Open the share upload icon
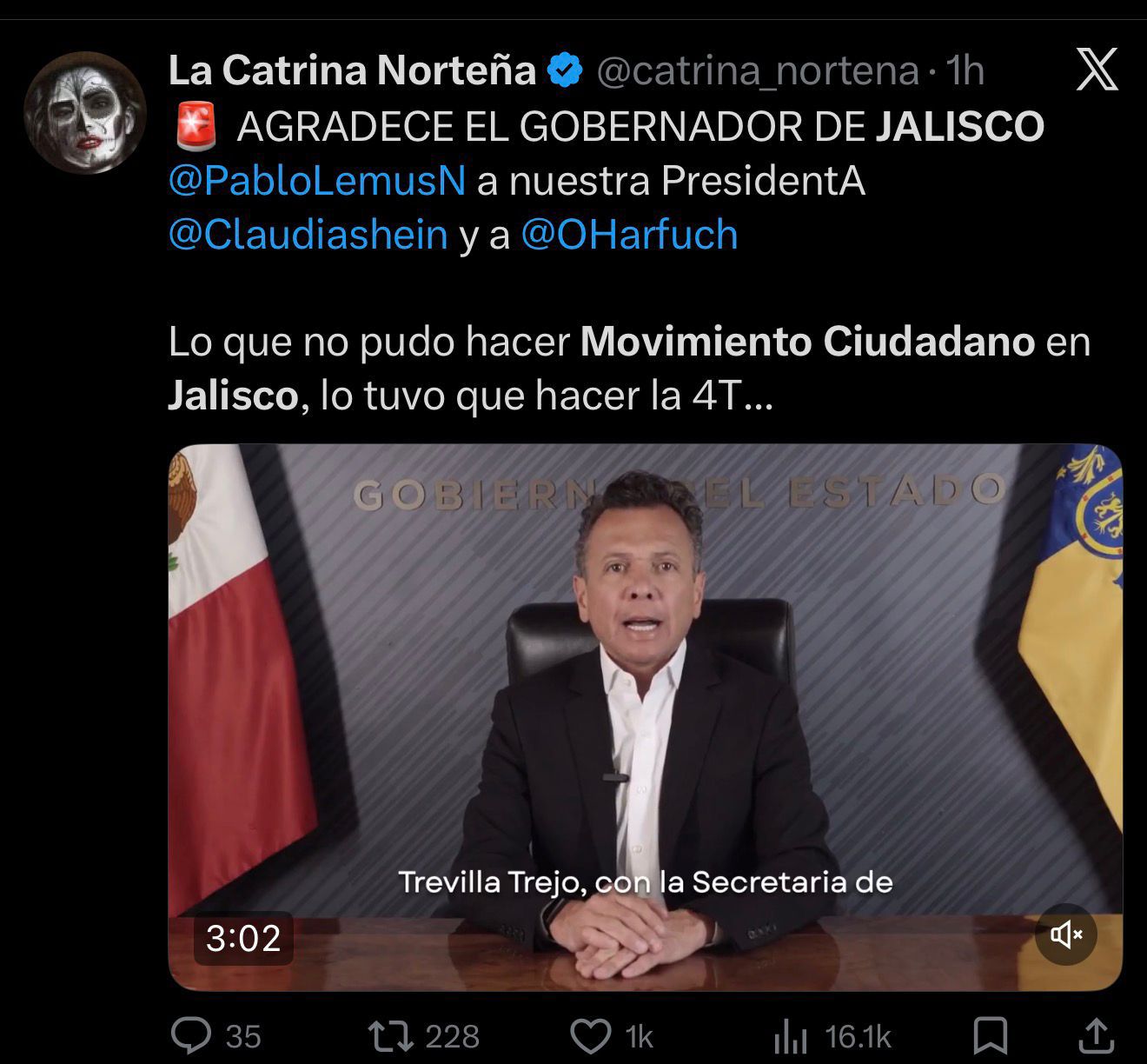The width and height of the screenshot is (1147, 1064). tap(1096, 1035)
